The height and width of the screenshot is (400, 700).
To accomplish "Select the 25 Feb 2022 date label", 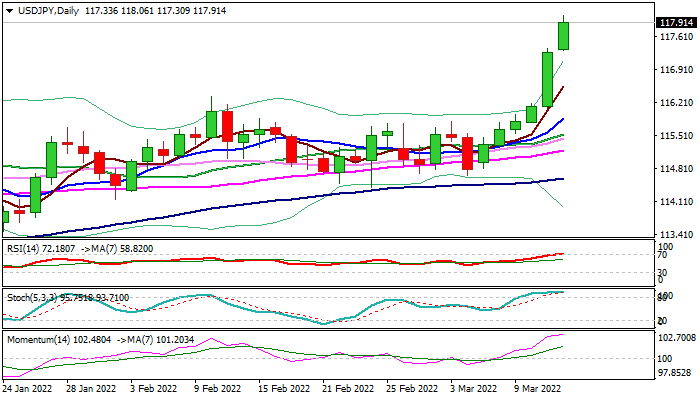I will click(411, 388).
